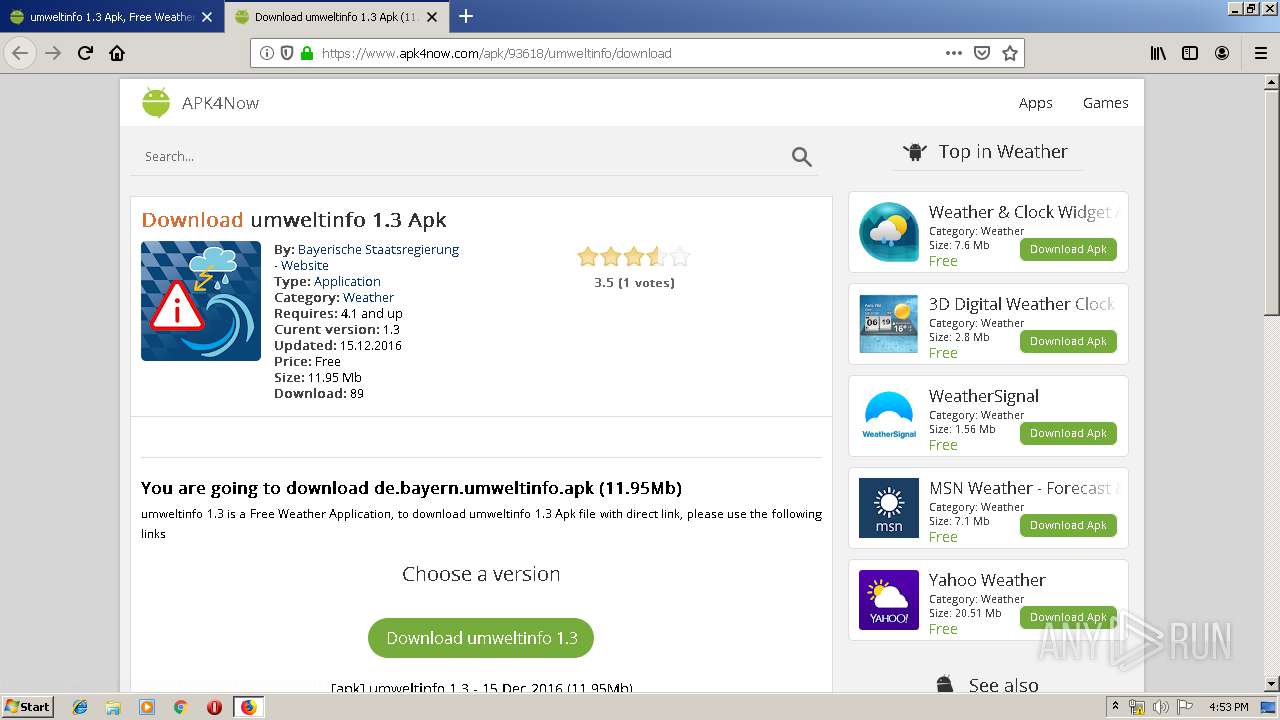The height and width of the screenshot is (720, 1280).
Task: Open volume control in system tray
Action: (1162, 707)
